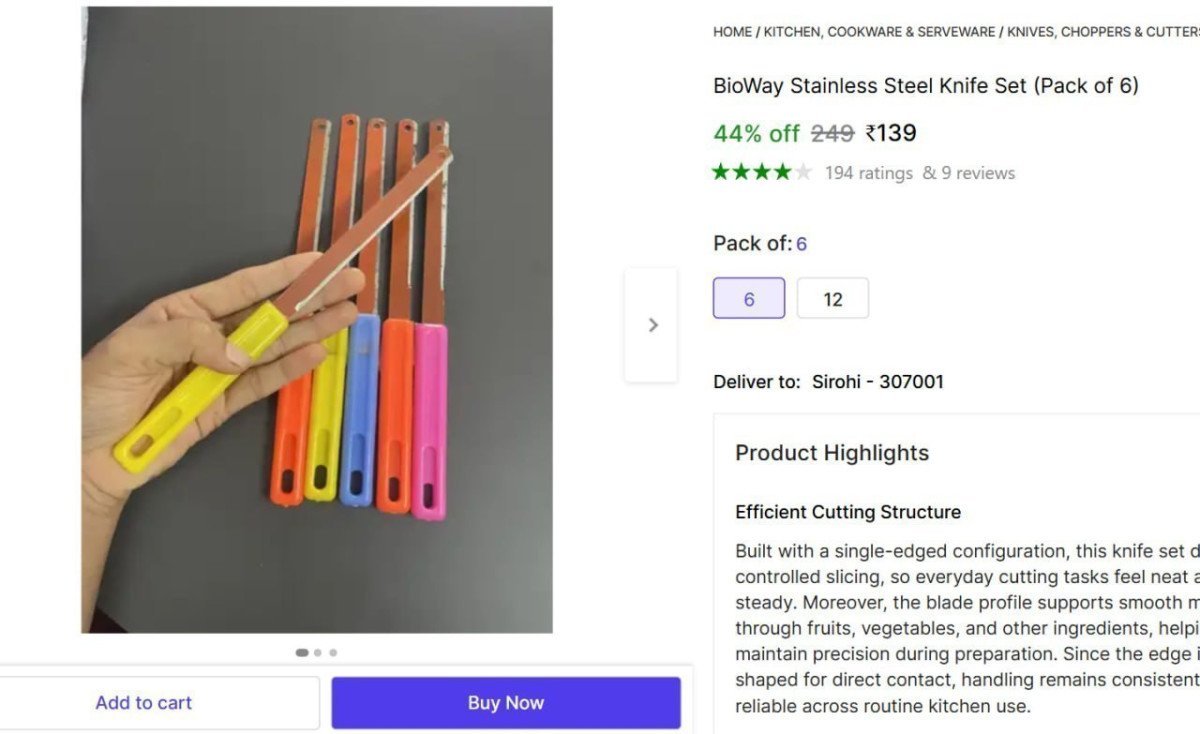Click the first carousel dot indicator
The width and height of the screenshot is (1200, 734).
tap(301, 651)
